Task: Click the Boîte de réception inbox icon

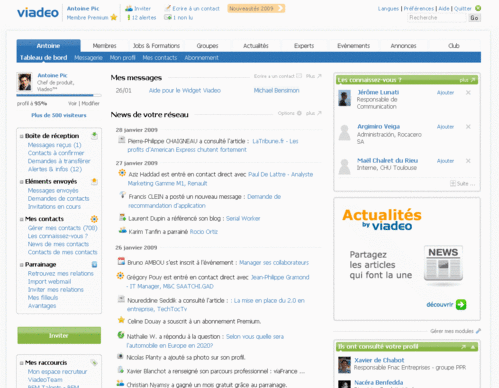Action: point(94,135)
